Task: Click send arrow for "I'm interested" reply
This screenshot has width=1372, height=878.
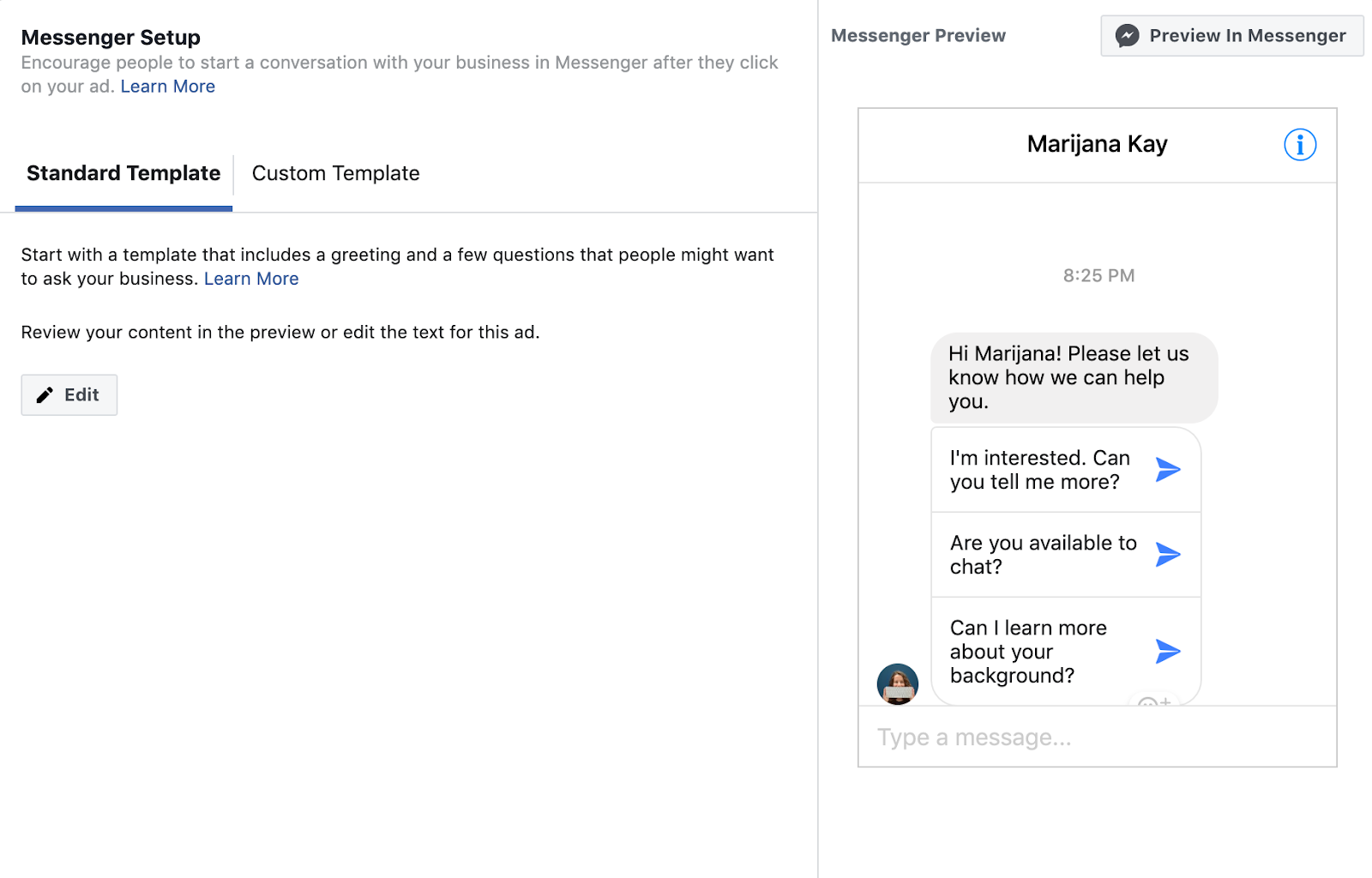Action: click(x=1168, y=470)
